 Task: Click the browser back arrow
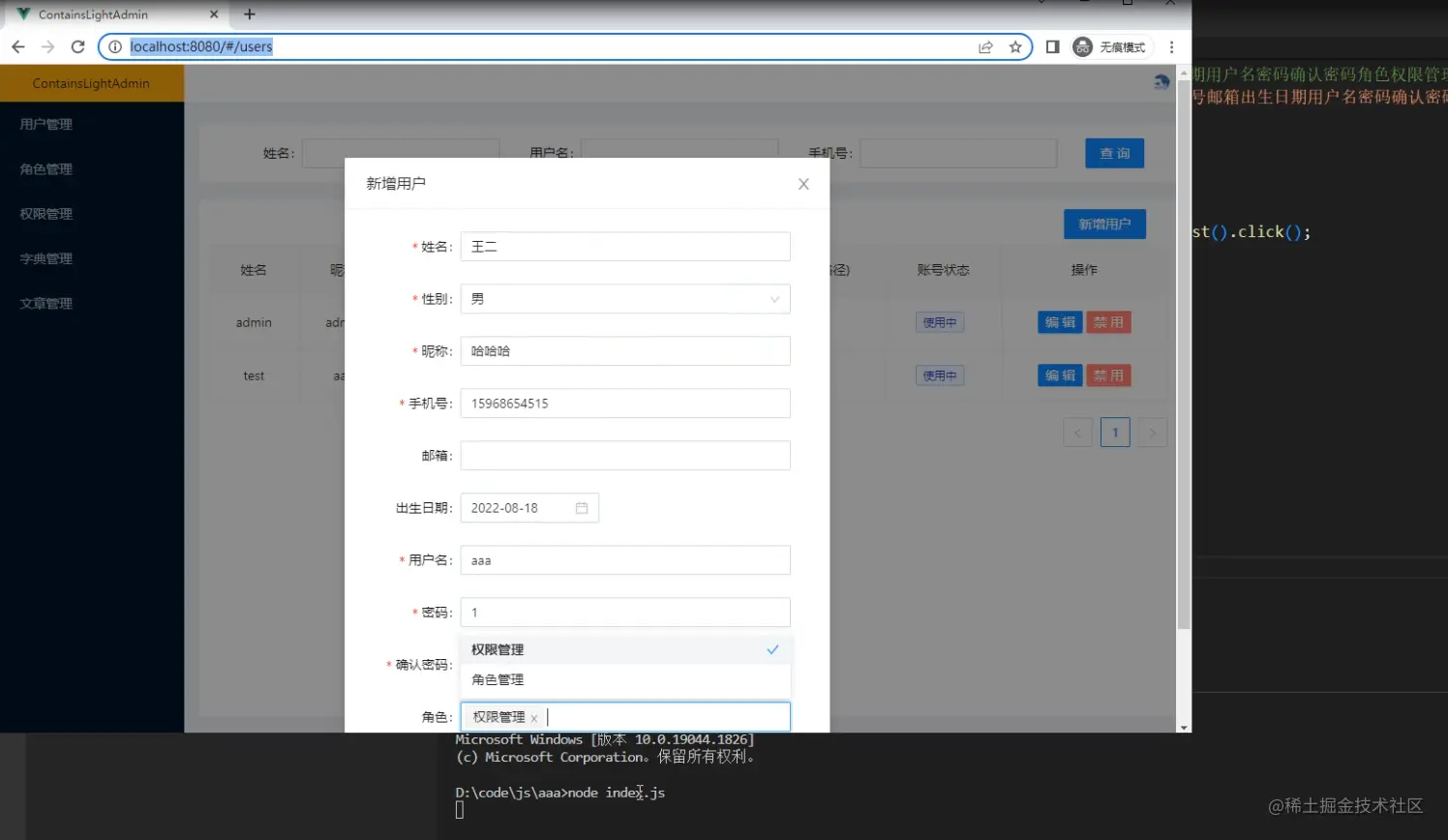(17, 46)
